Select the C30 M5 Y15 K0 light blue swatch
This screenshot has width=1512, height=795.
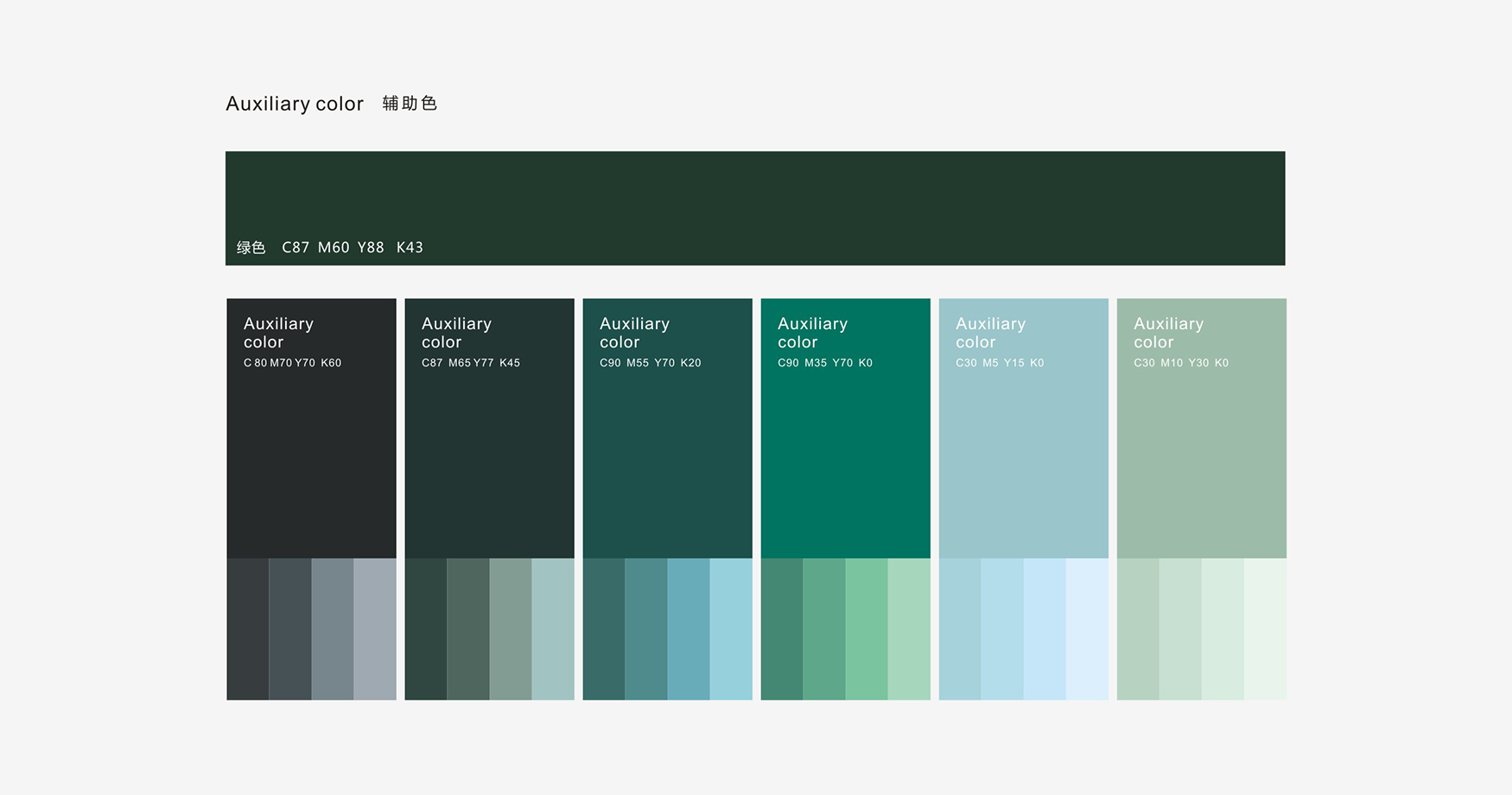[x=1023, y=428]
